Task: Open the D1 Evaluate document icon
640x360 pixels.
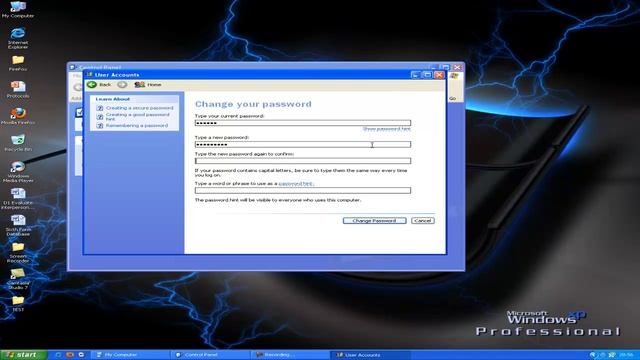Action: 18,198
